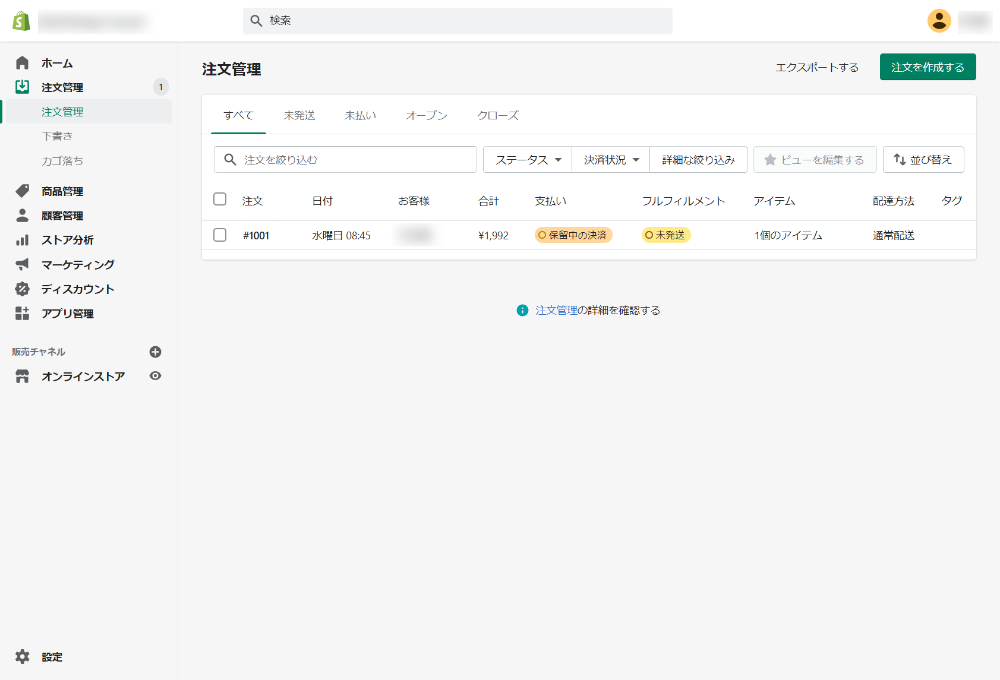
Task: Click the 1個のアイテム cell
Action: tap(788, 235)
